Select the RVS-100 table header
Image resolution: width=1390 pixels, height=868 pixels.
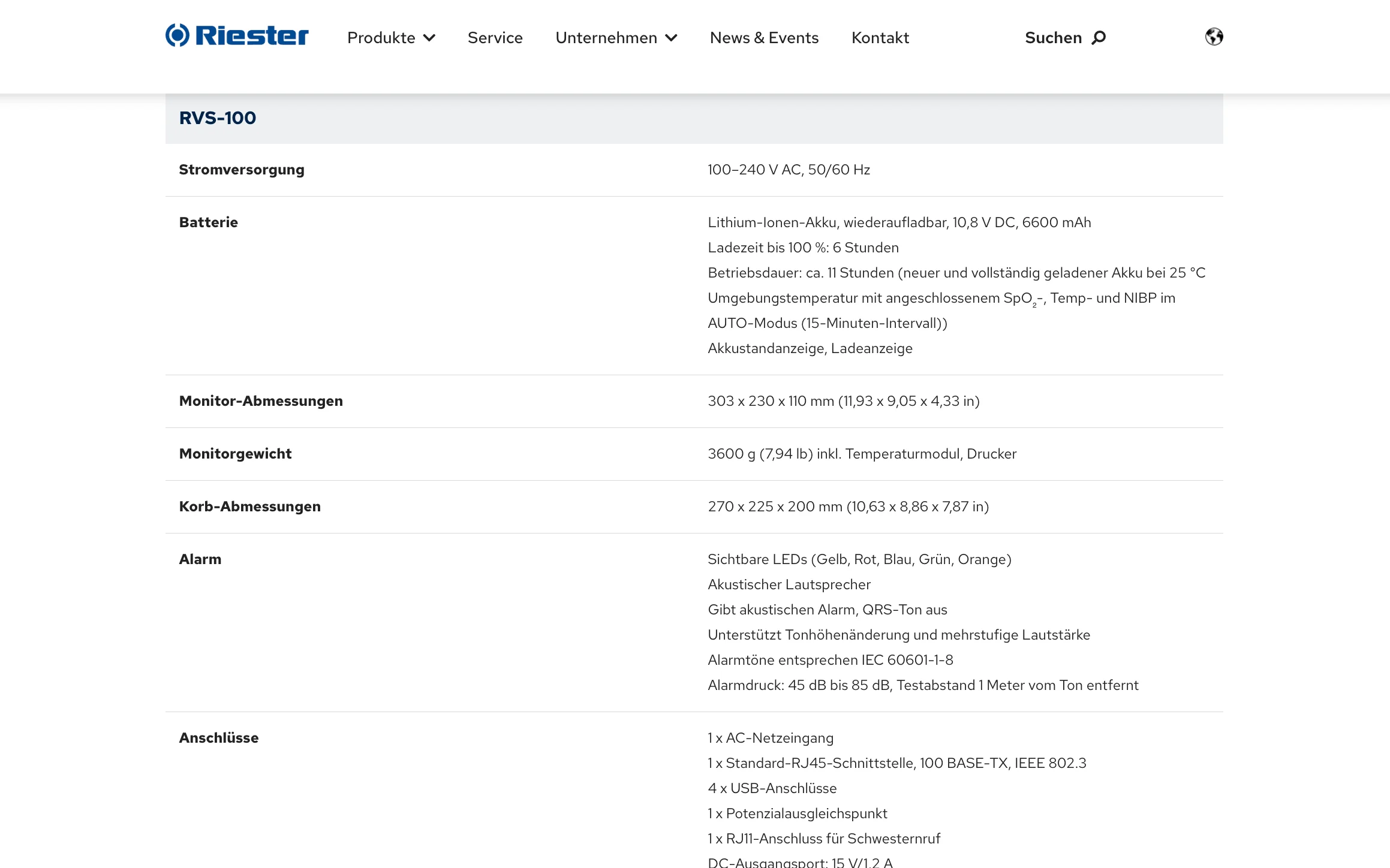pyautogui.click(x=694, y=118)
